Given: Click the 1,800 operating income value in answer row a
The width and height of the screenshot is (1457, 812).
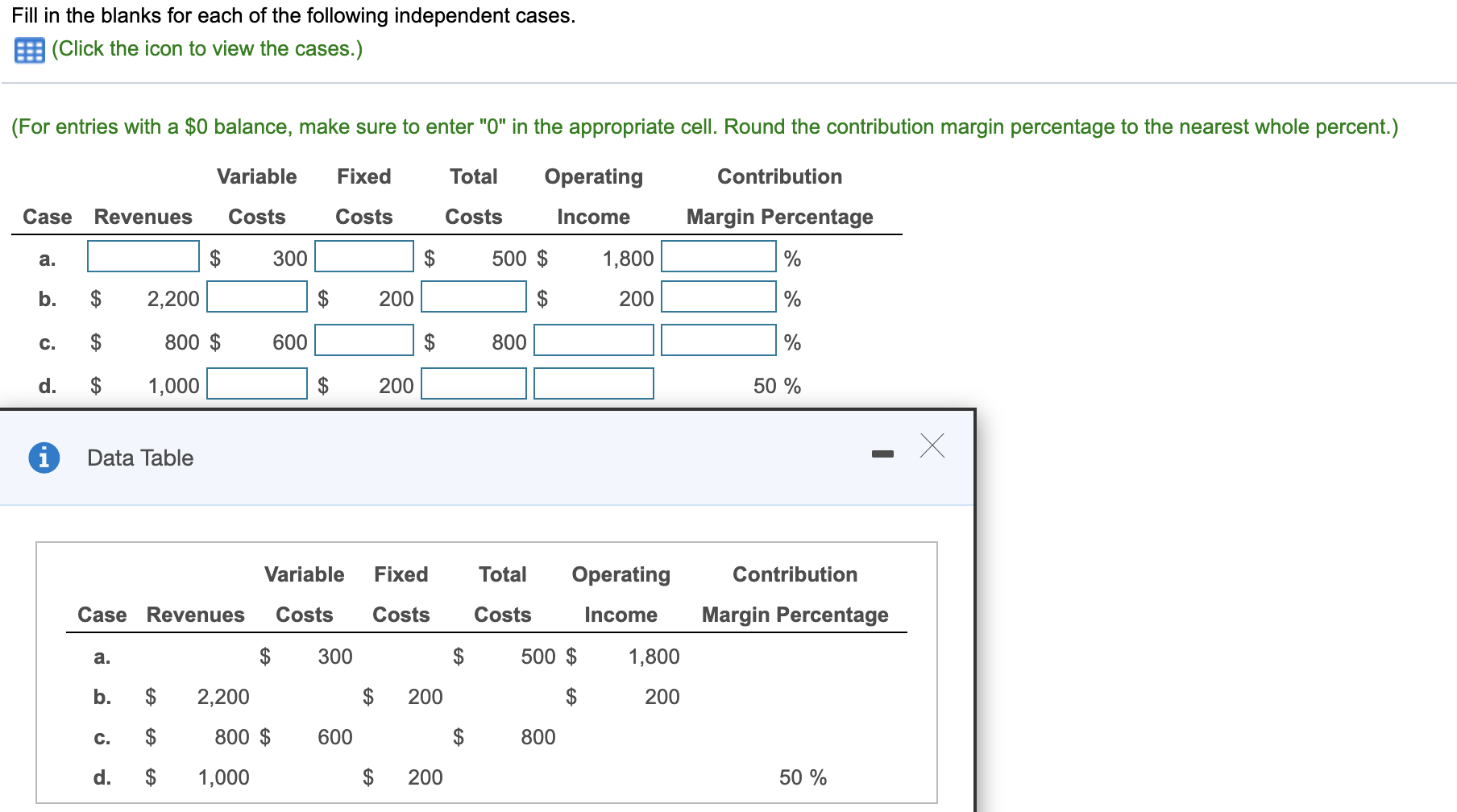Looking at the screenshot, I should (x=629, y=259).
